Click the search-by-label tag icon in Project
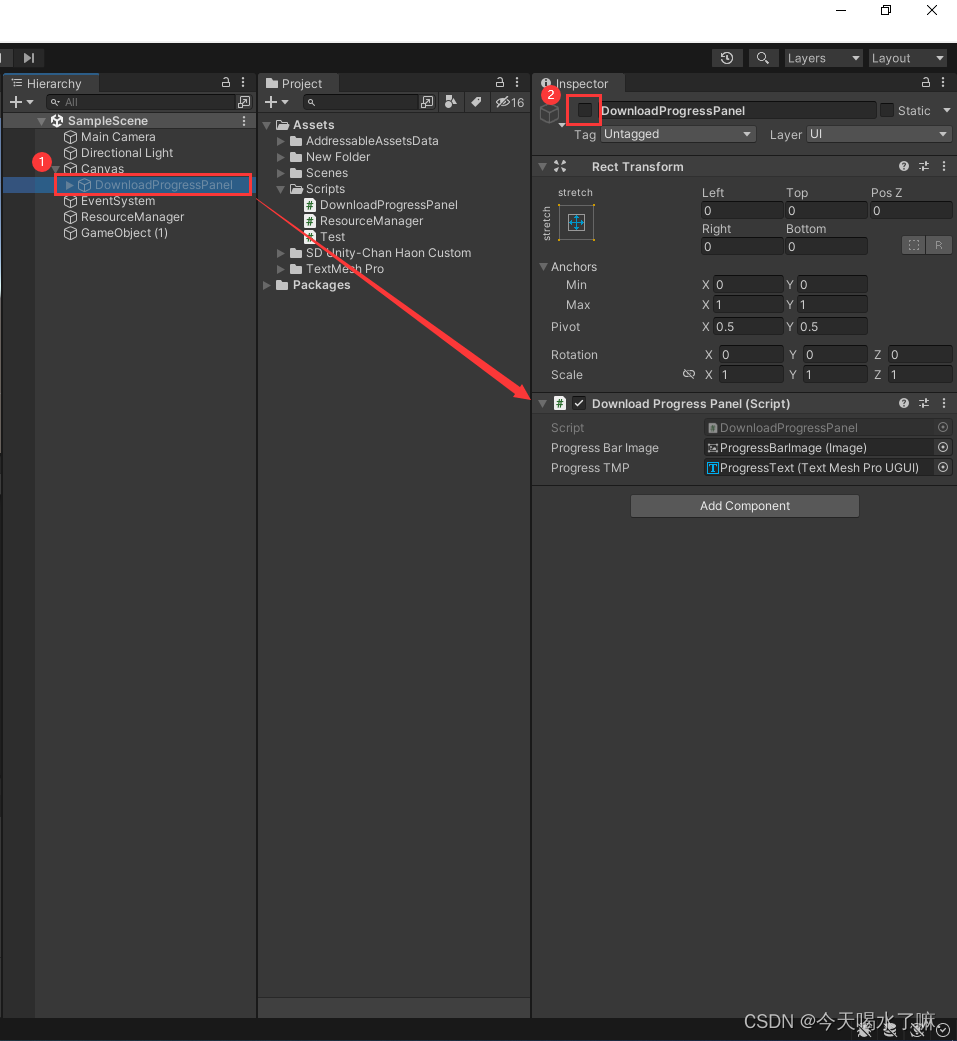 475,102
